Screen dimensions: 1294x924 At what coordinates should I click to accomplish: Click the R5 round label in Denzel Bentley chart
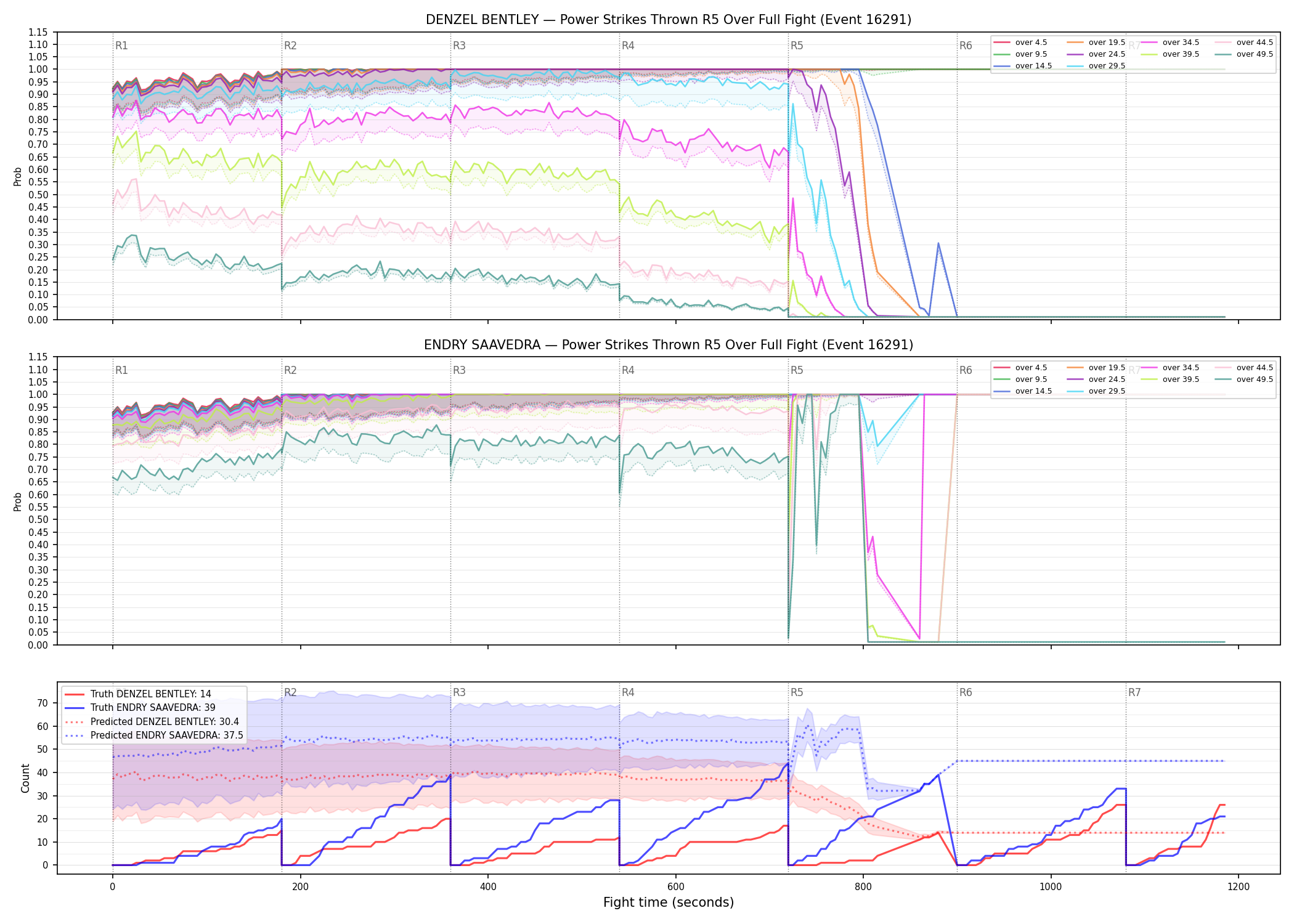[x=797, y=46]
